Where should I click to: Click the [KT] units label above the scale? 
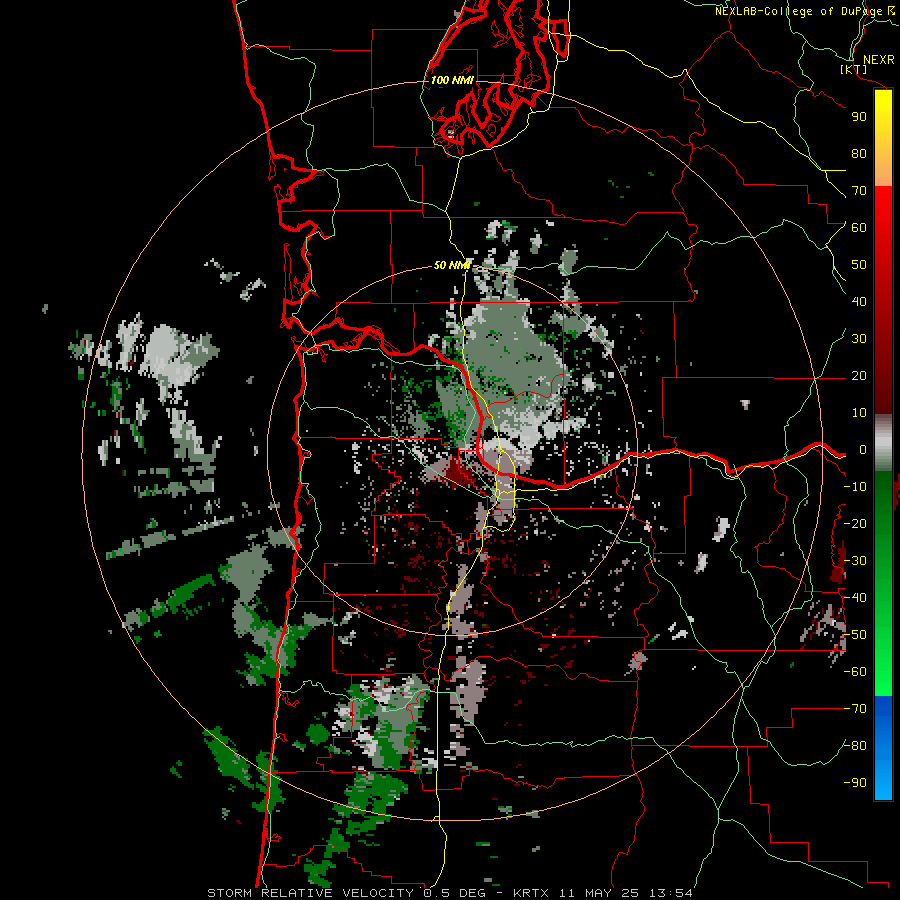(x=853, y=69)
